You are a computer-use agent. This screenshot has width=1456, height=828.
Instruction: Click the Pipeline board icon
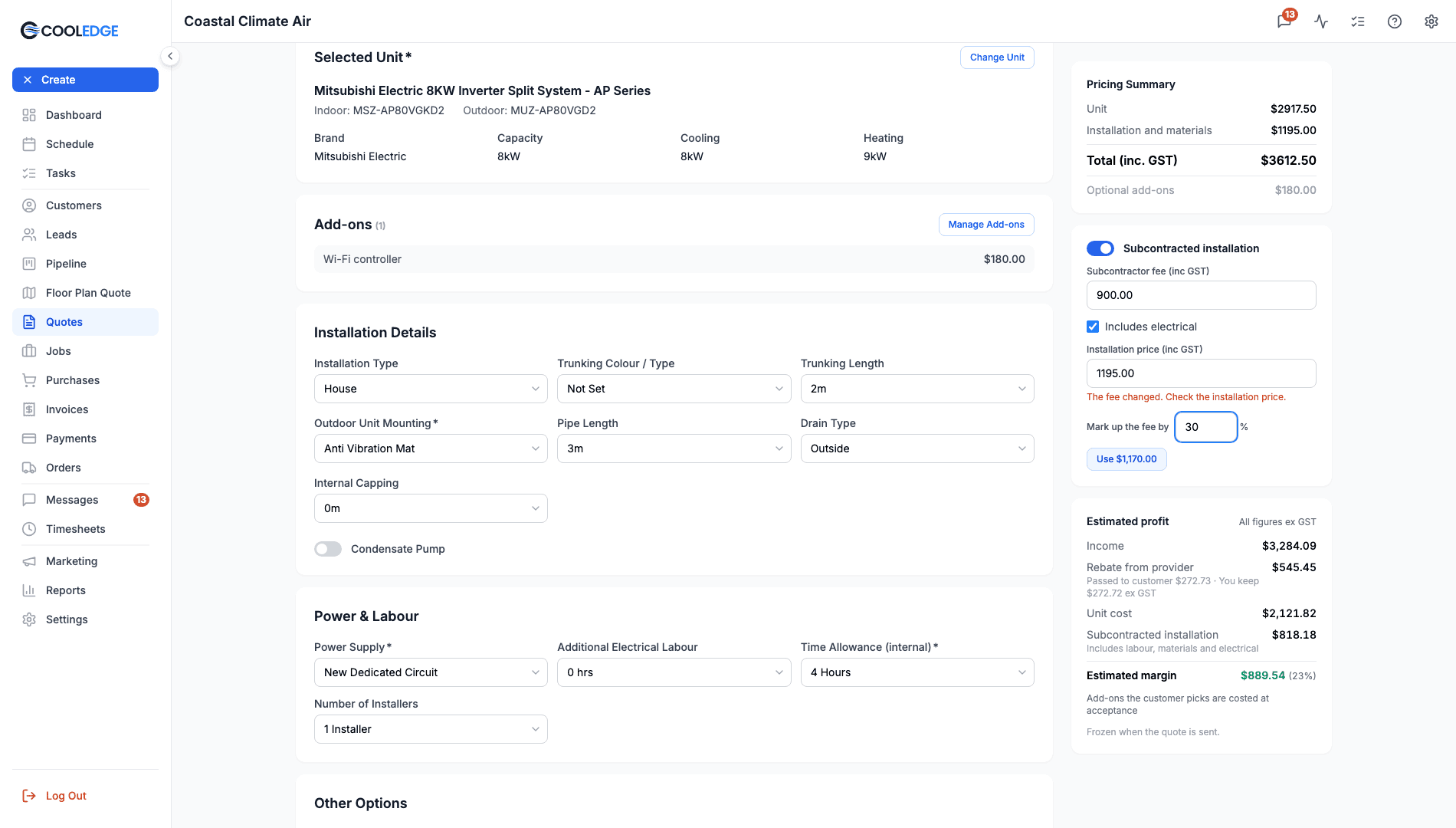coord(29,264)
